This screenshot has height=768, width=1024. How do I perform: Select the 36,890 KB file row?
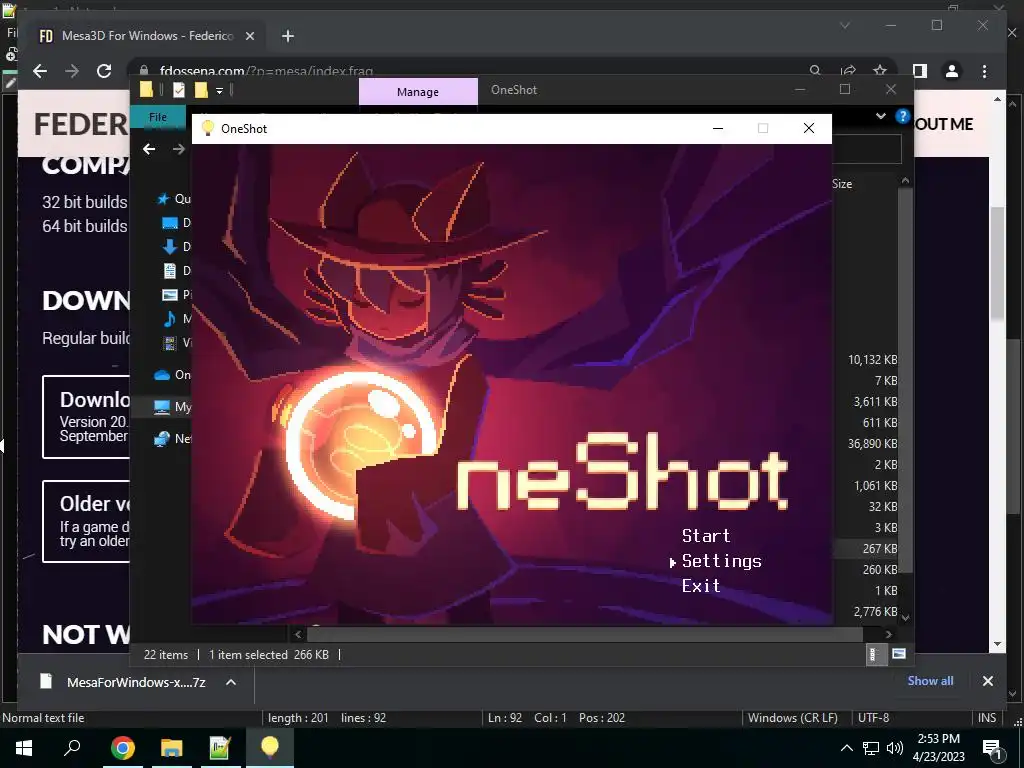[x=872, y=443]
